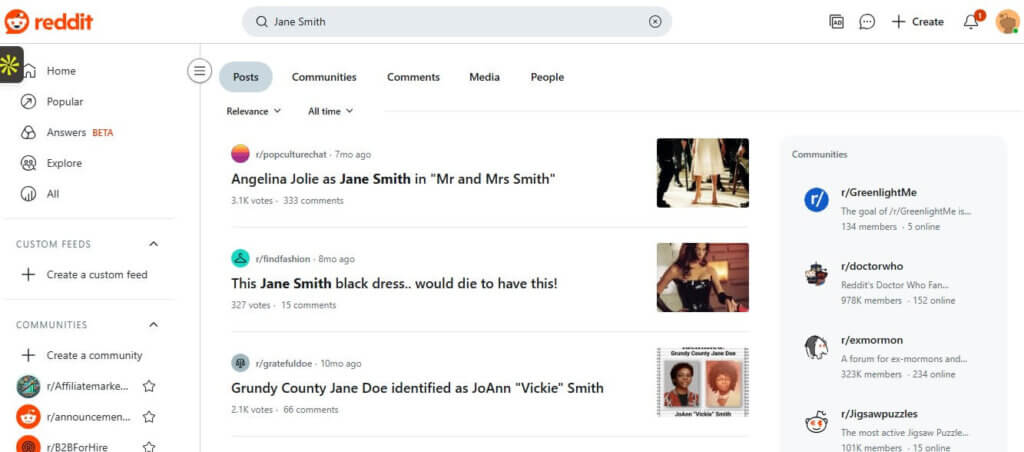The image size is (1024, 452).
Task: Click the search magnifier icon
Action: (261, 22)
